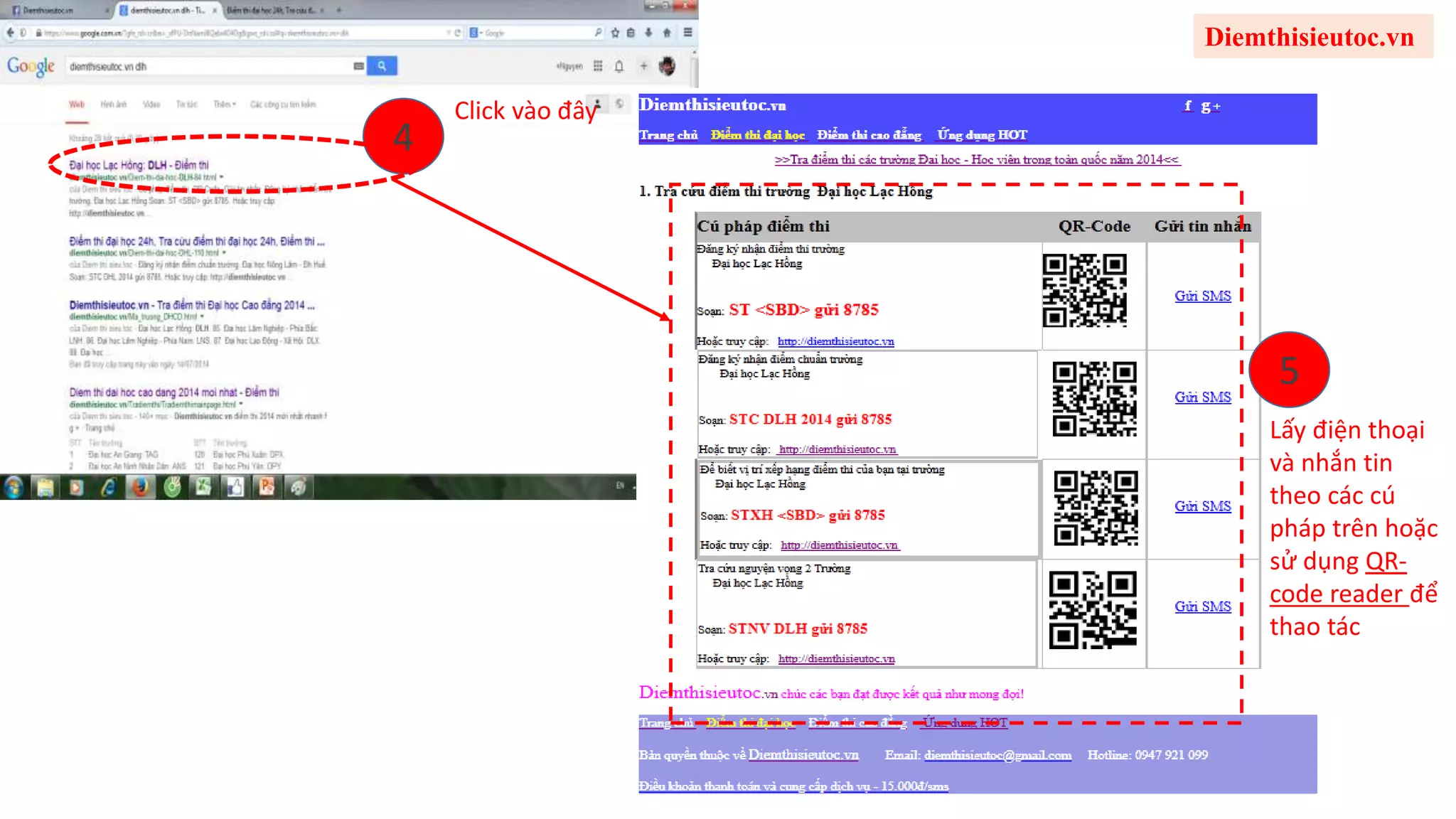1456x819 pixels.
Task: Select the Tin tức search tab
Action: [186, 105]
